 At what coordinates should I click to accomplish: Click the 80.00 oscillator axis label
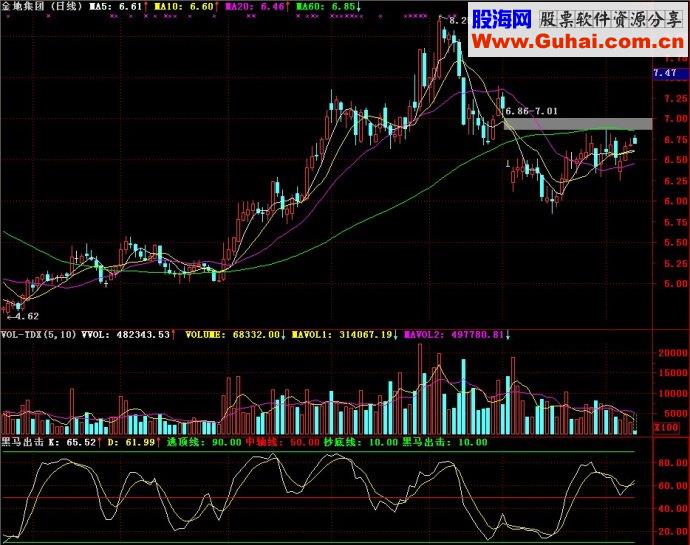click(x=673, y=463)
